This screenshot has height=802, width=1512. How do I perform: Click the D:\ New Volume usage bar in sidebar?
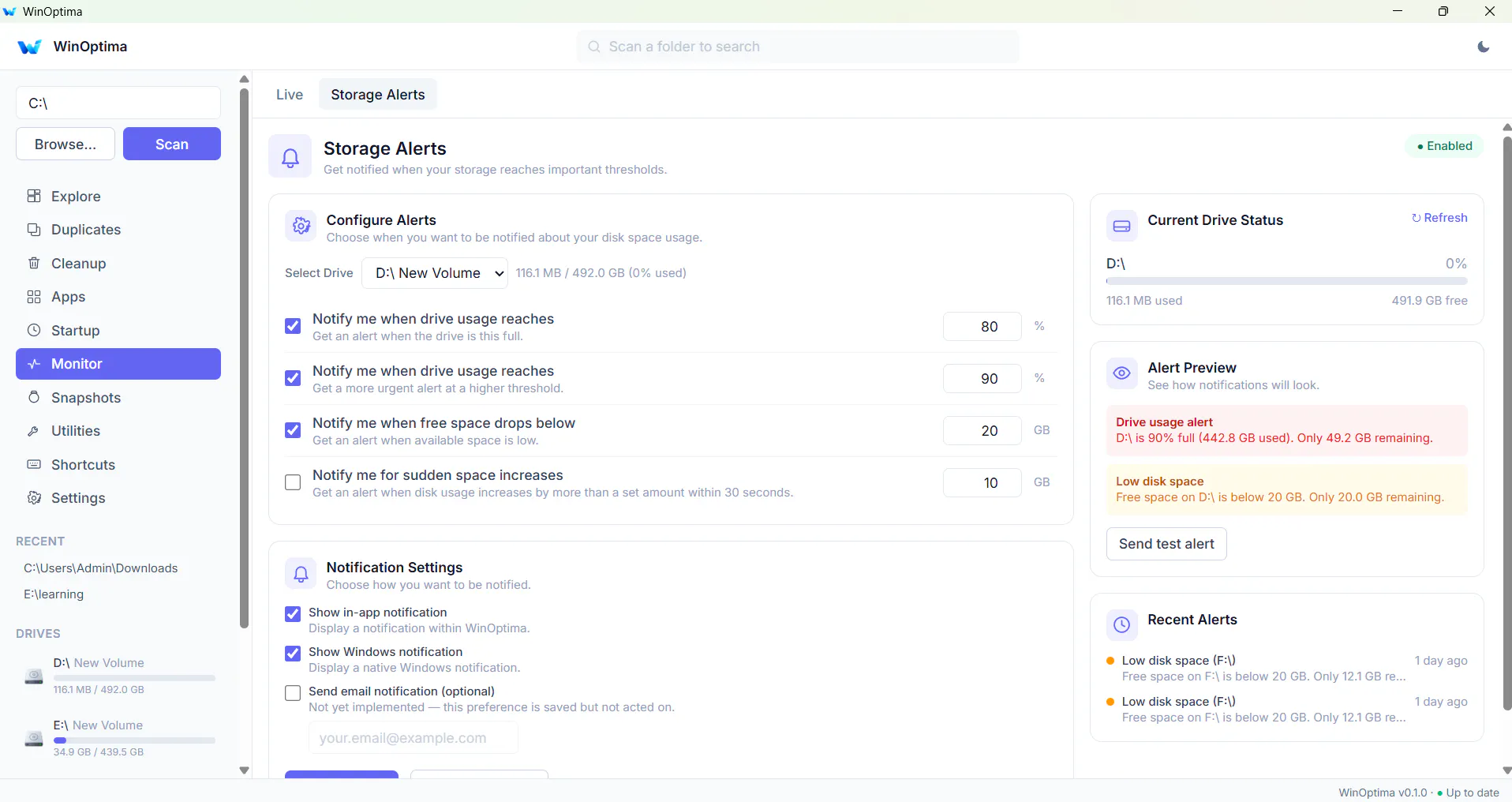134,678
